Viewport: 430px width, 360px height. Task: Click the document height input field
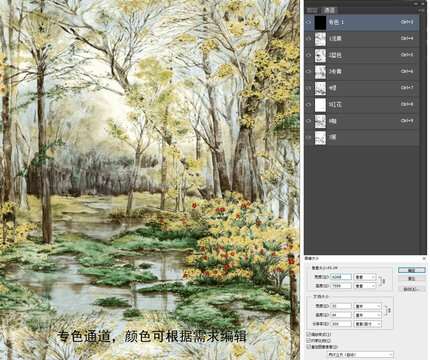[341, 315]
